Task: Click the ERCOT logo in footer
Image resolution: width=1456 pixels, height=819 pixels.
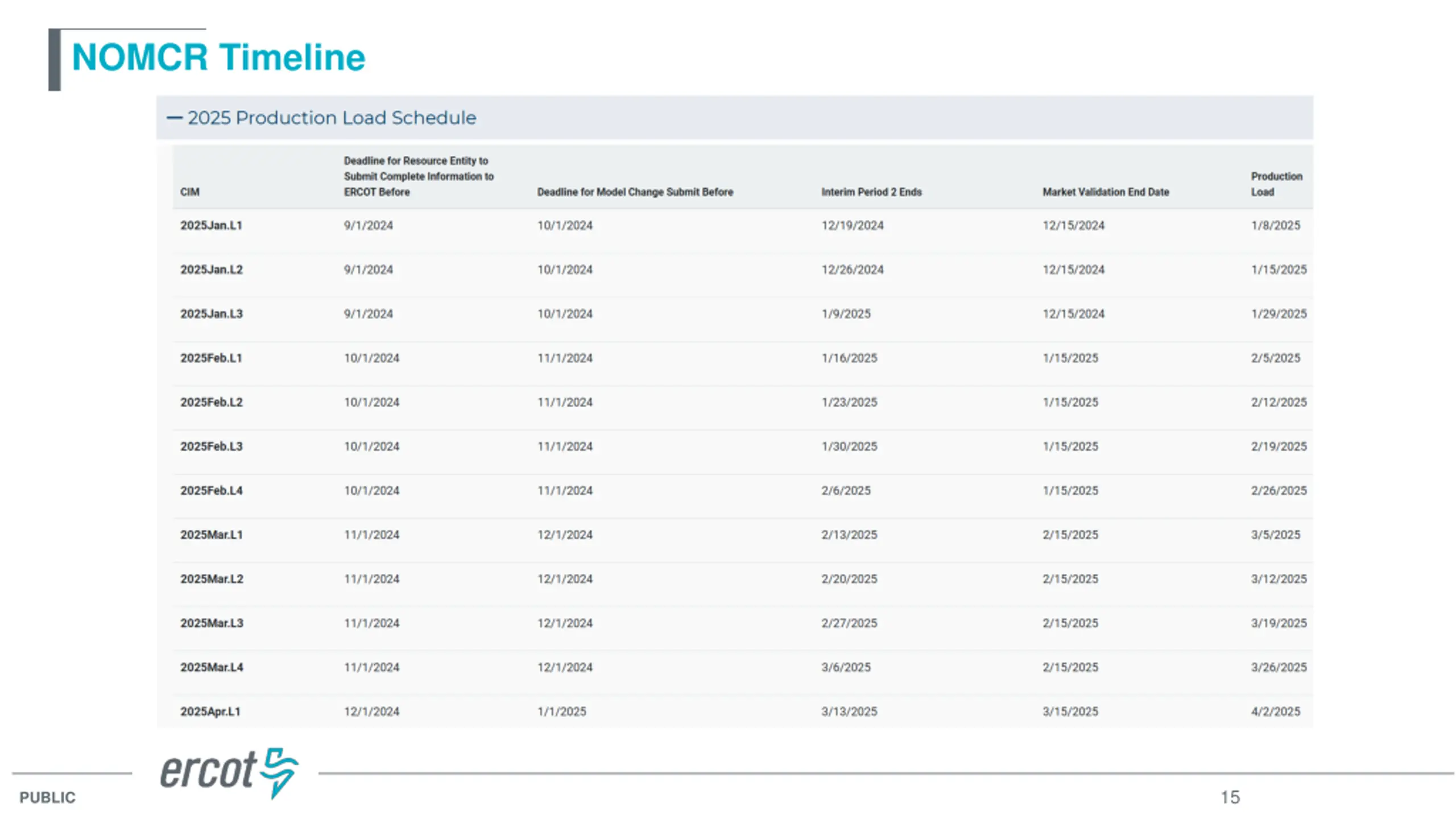Action: pyautogui.click(x=229, y=773)
